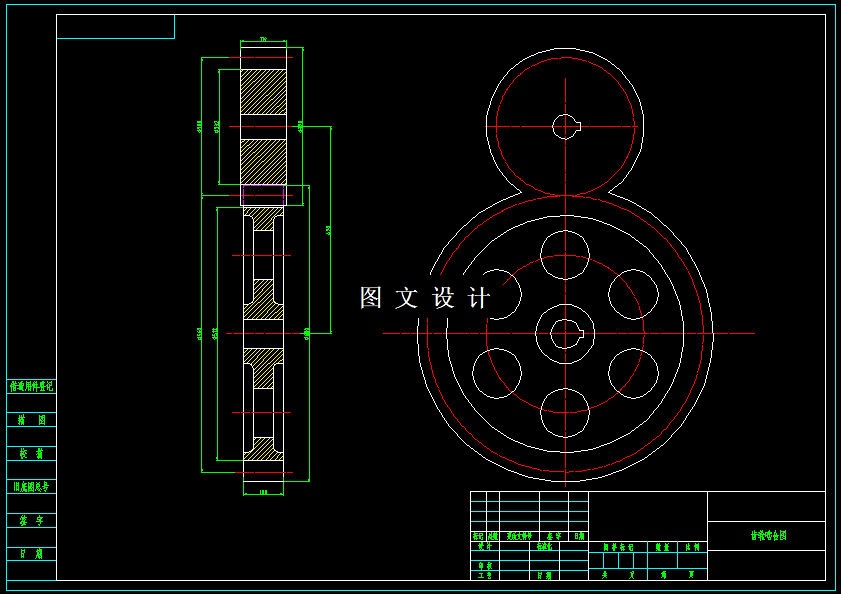Select the 重量 header in title block
The image size is (841, 594).
pos(662,547)
